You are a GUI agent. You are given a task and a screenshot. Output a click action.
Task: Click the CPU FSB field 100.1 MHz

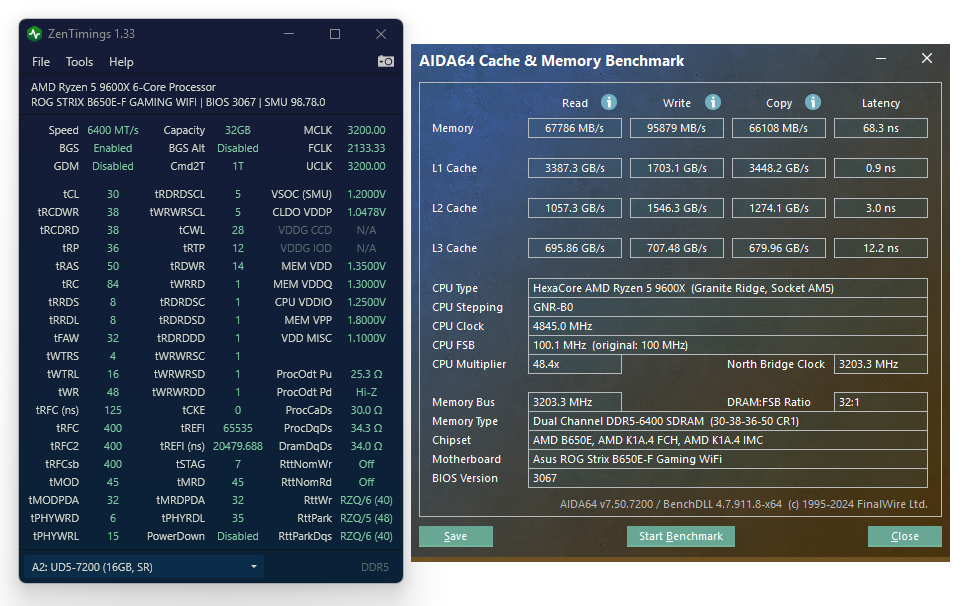[728, 345]
